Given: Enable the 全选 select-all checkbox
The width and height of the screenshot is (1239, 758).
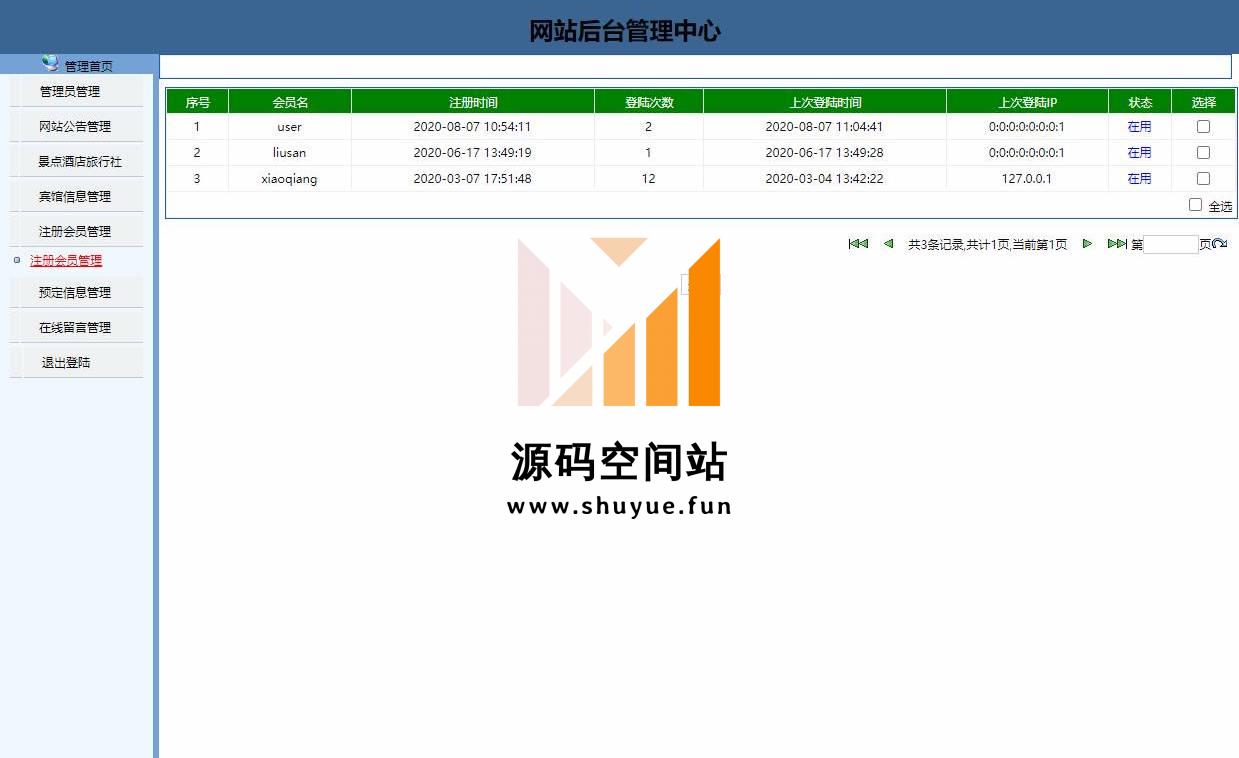Looking at the screenshot, I should (x=1195, y=205).
